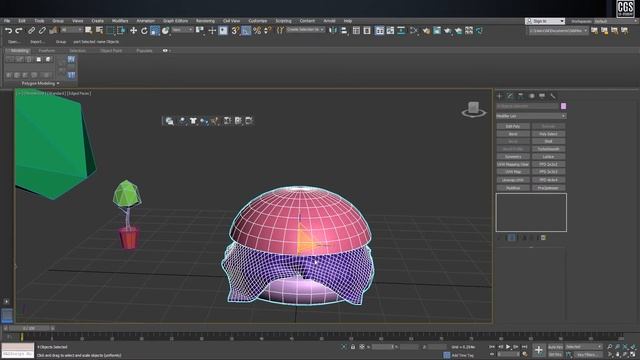Toggle Pin Stack under modifier stack
The image size is (640, 360).
point(500,238)
